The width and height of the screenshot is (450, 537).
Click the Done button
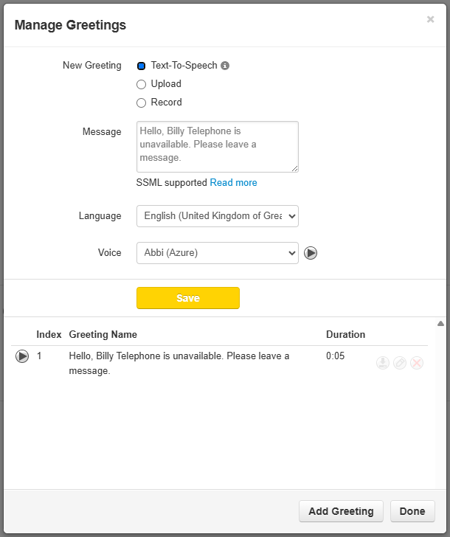(x=412, y=511)
